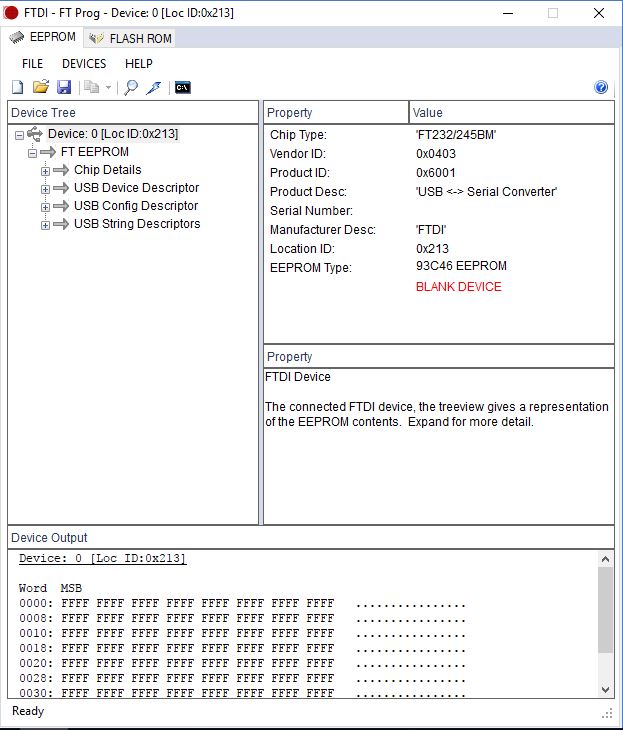
Task: Click the Vendor ID value 0x0403
Action: point(436,154)
